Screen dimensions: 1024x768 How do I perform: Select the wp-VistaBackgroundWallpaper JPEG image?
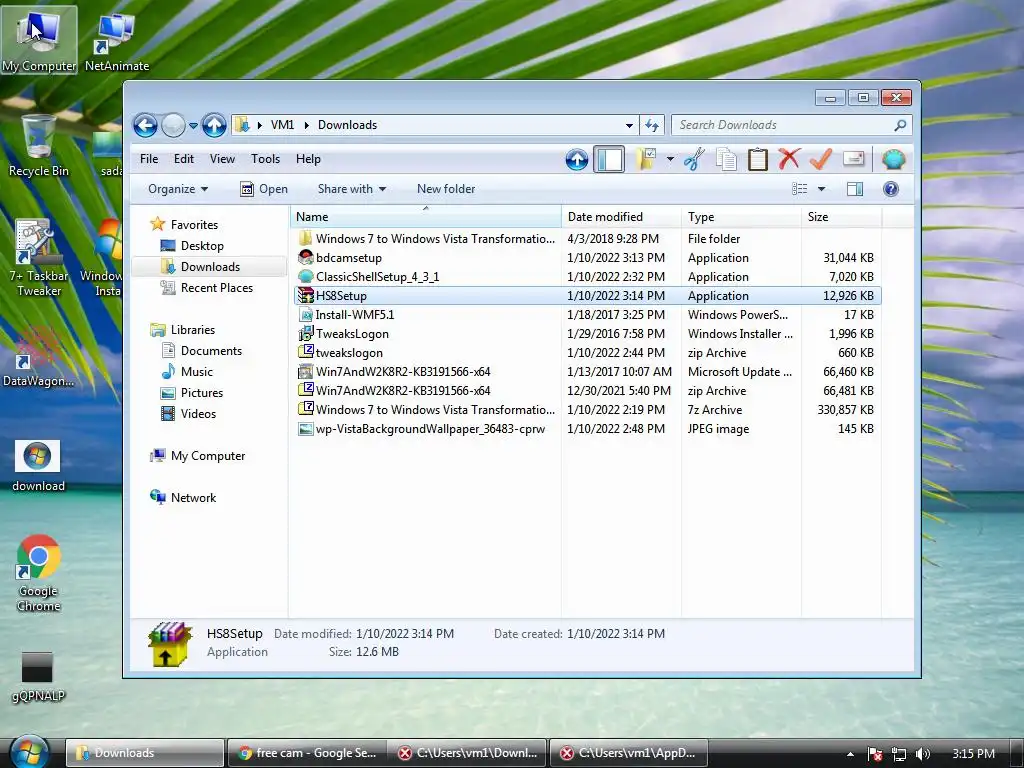coord(587,429)
